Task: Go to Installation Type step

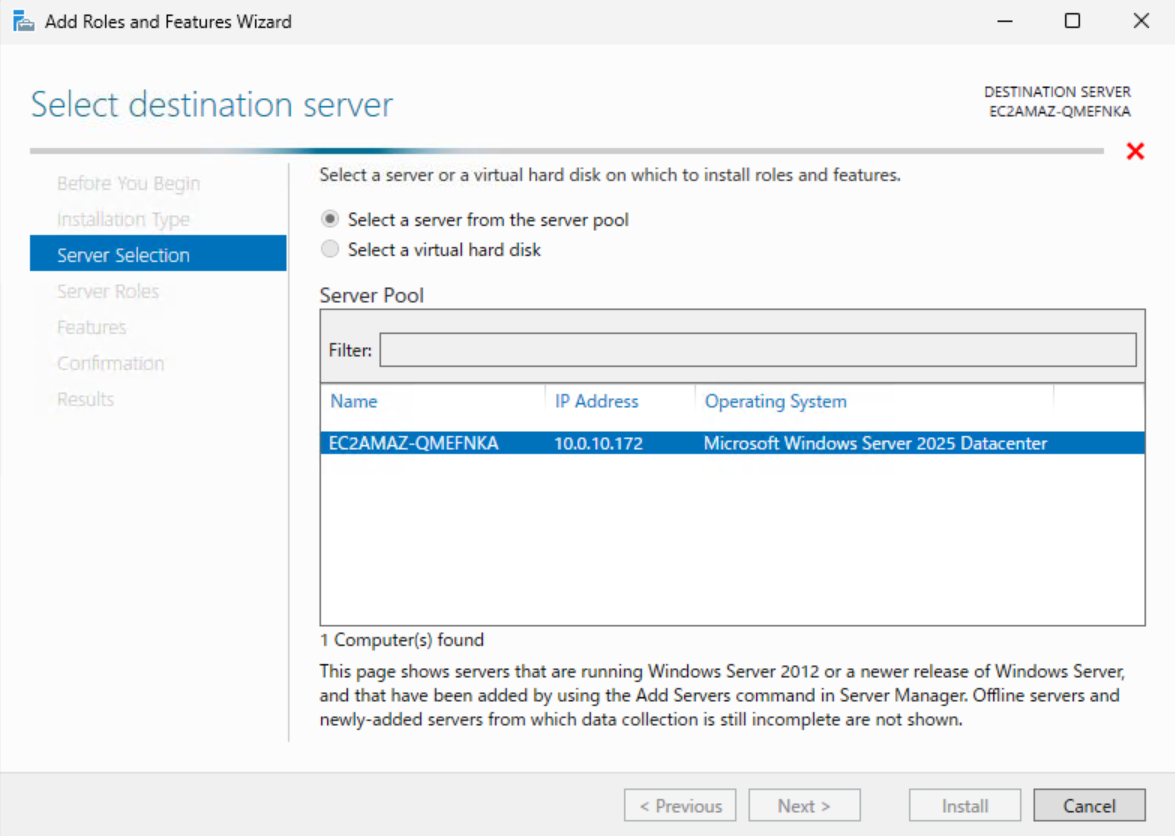Action: [x=123, y=219]
